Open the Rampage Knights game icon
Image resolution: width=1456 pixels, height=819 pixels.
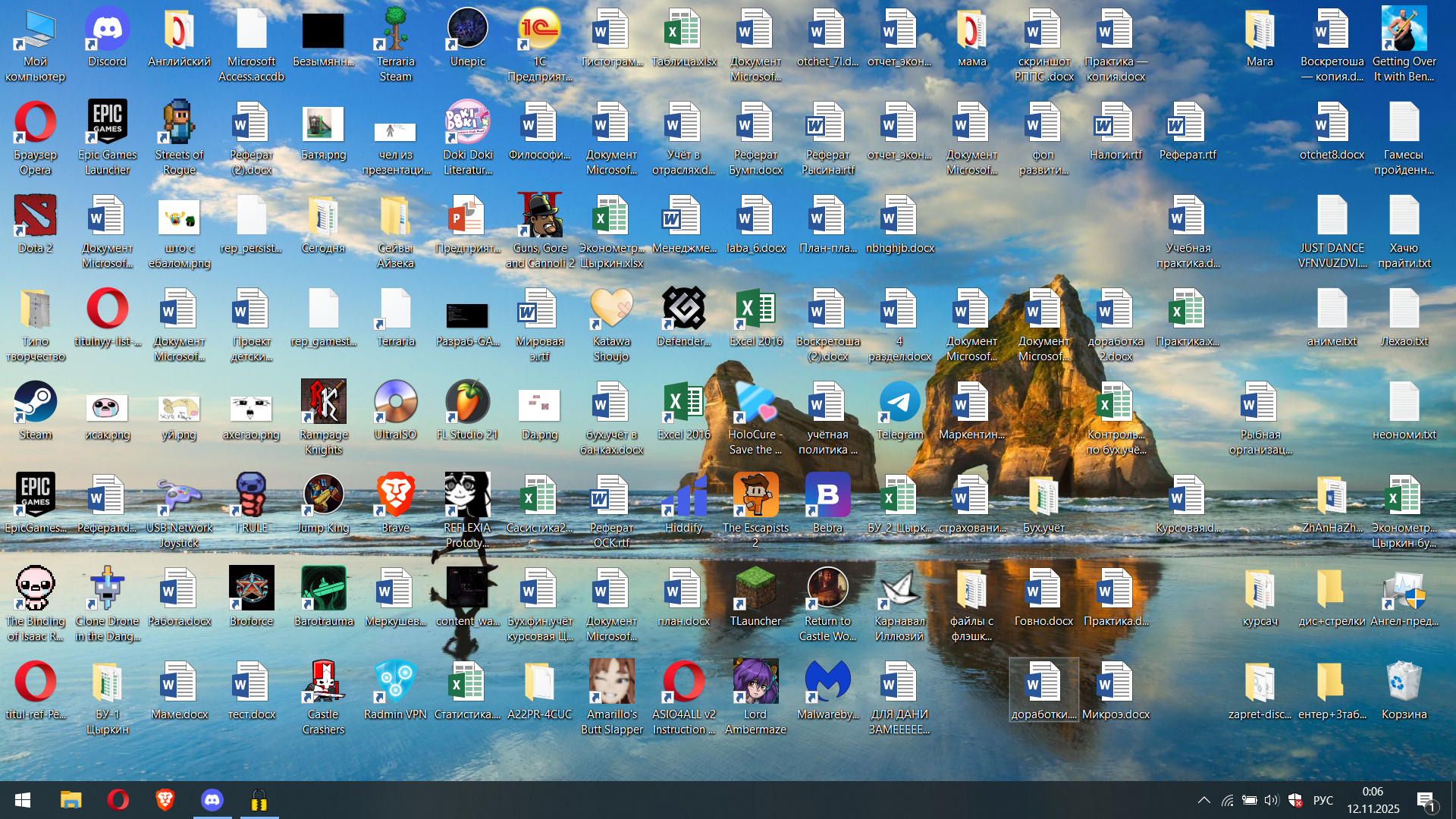tap(324, 419)
